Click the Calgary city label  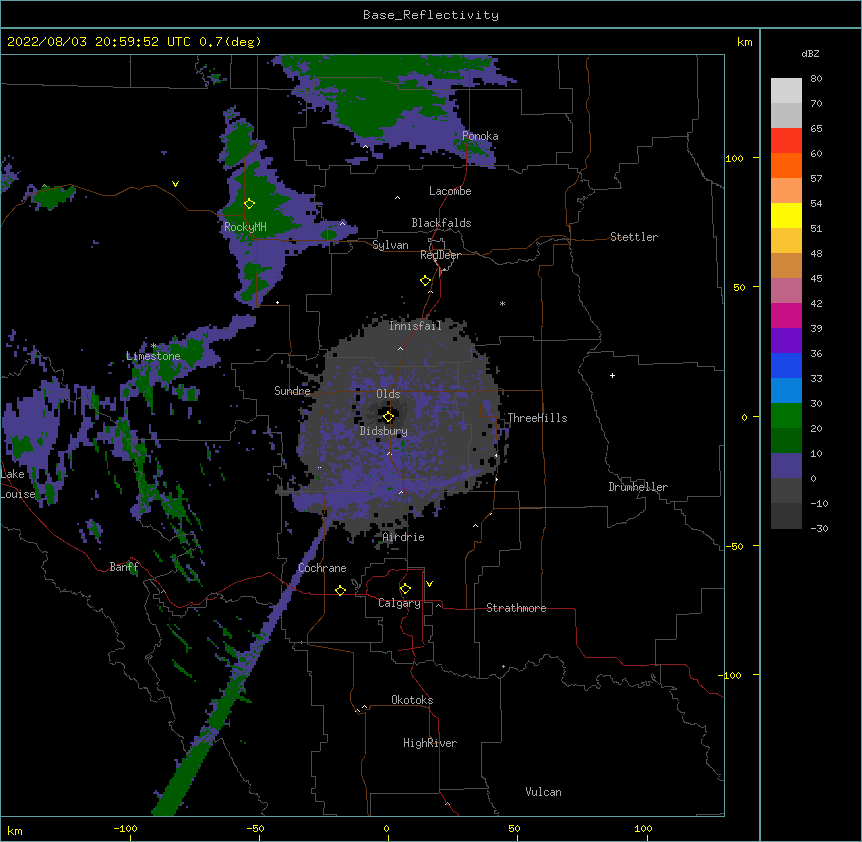399,603
